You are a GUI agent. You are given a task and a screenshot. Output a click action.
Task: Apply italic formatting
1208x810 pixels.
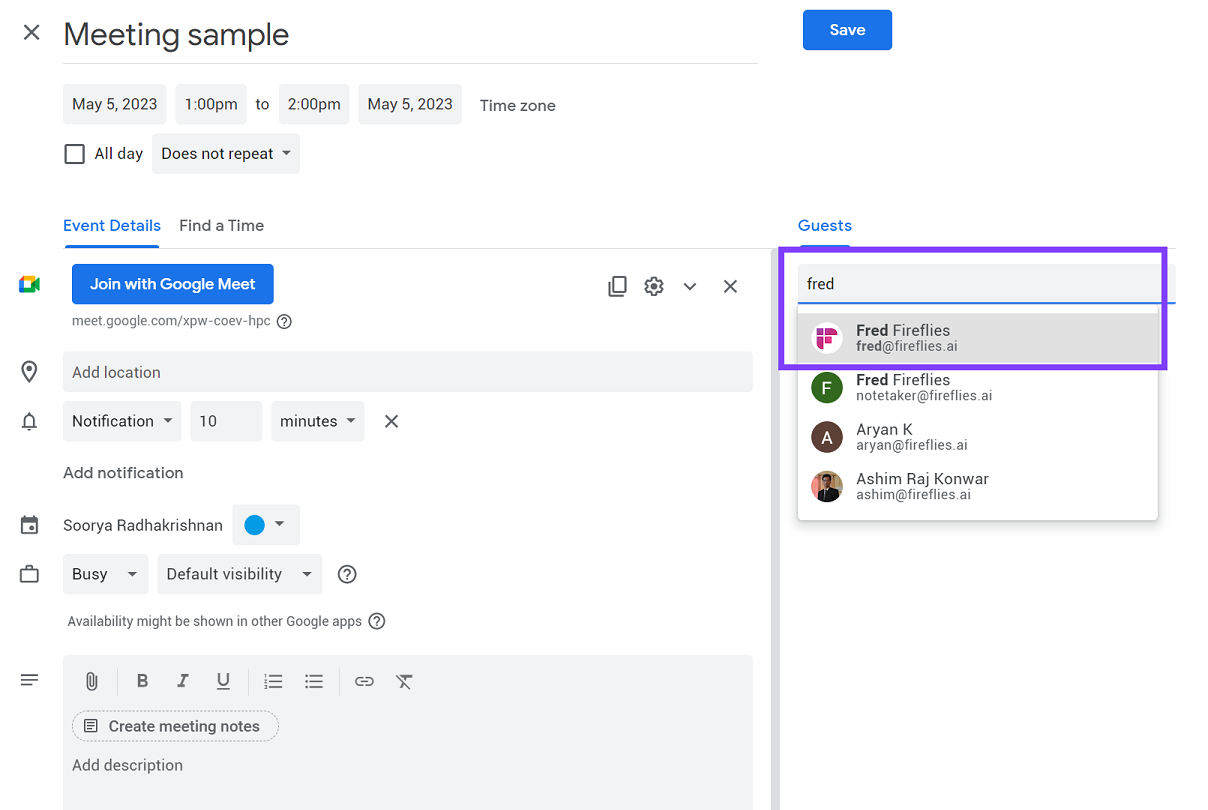[183, 681]
